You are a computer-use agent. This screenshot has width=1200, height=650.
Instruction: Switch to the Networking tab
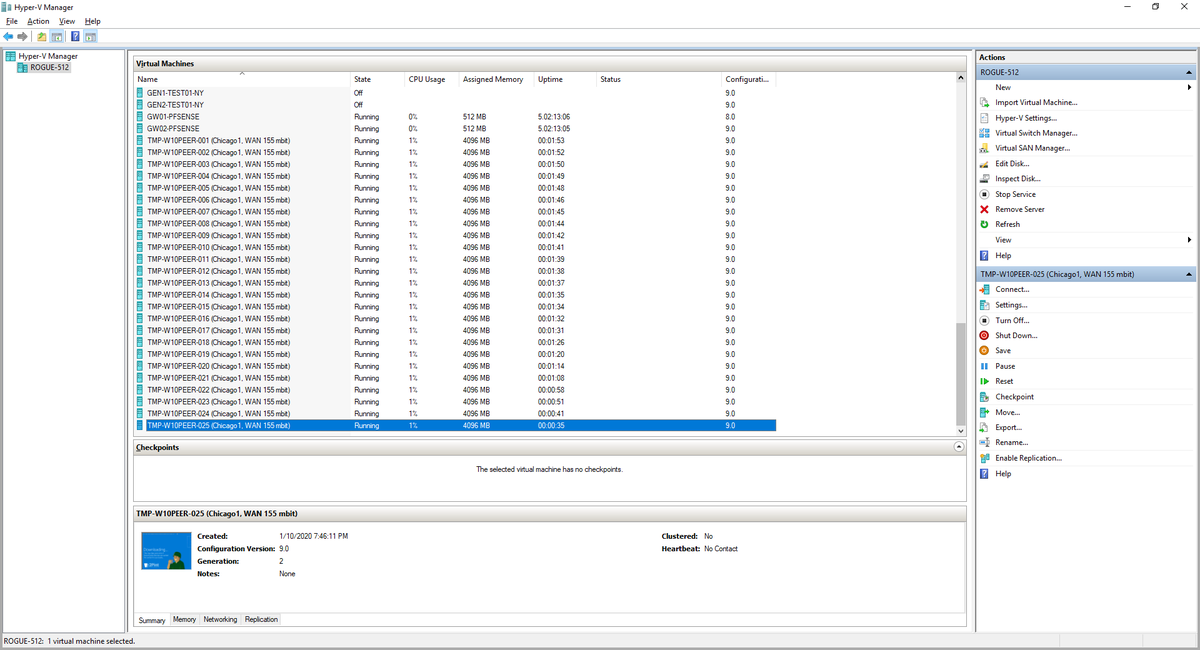point(220,620)
